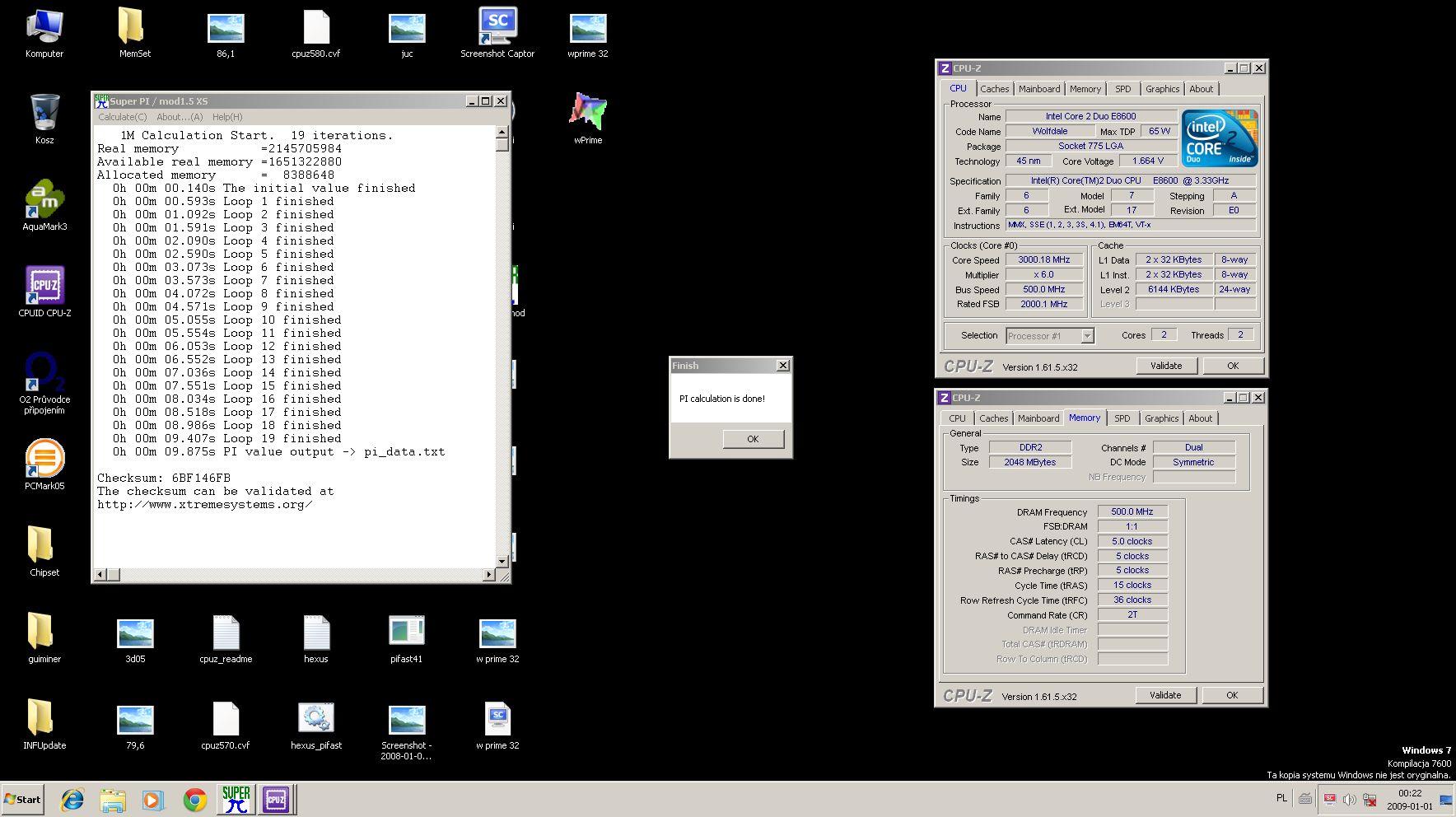This screenshot has height=817, width=1456.
Task: Open Chrome from the taskbar
Action: click(194, 800)
